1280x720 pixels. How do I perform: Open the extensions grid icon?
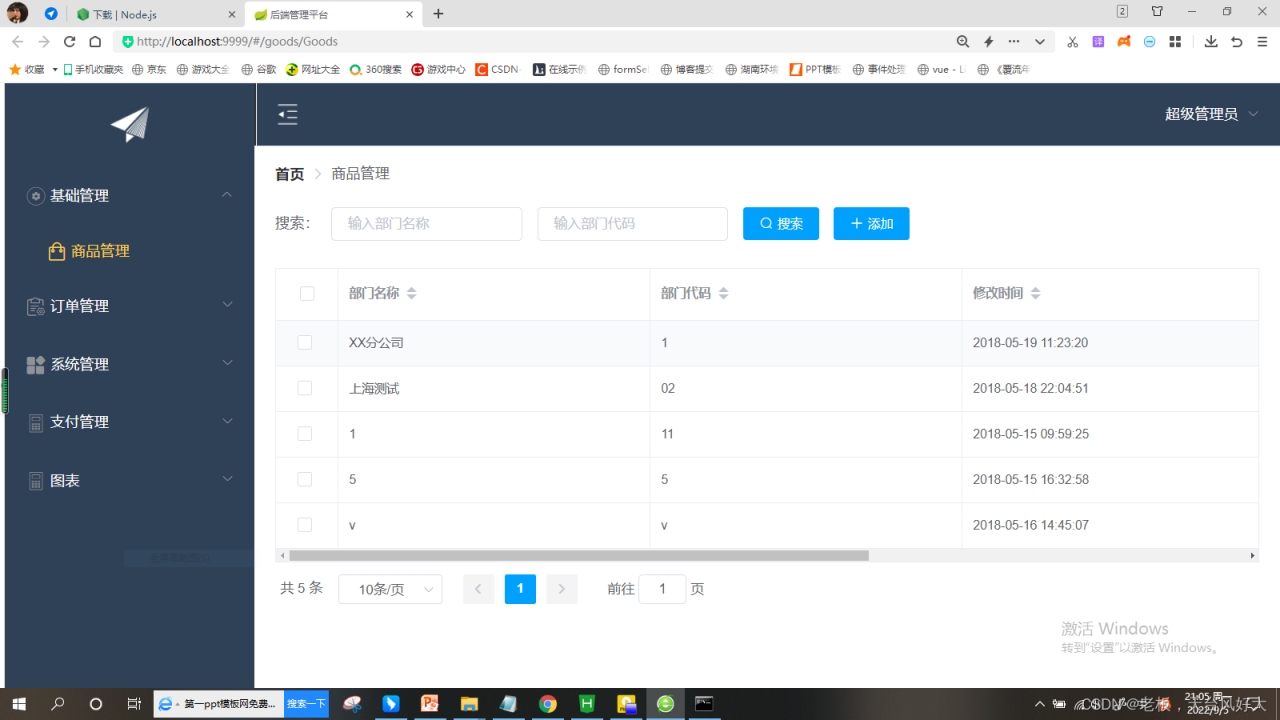point(1175,42)
